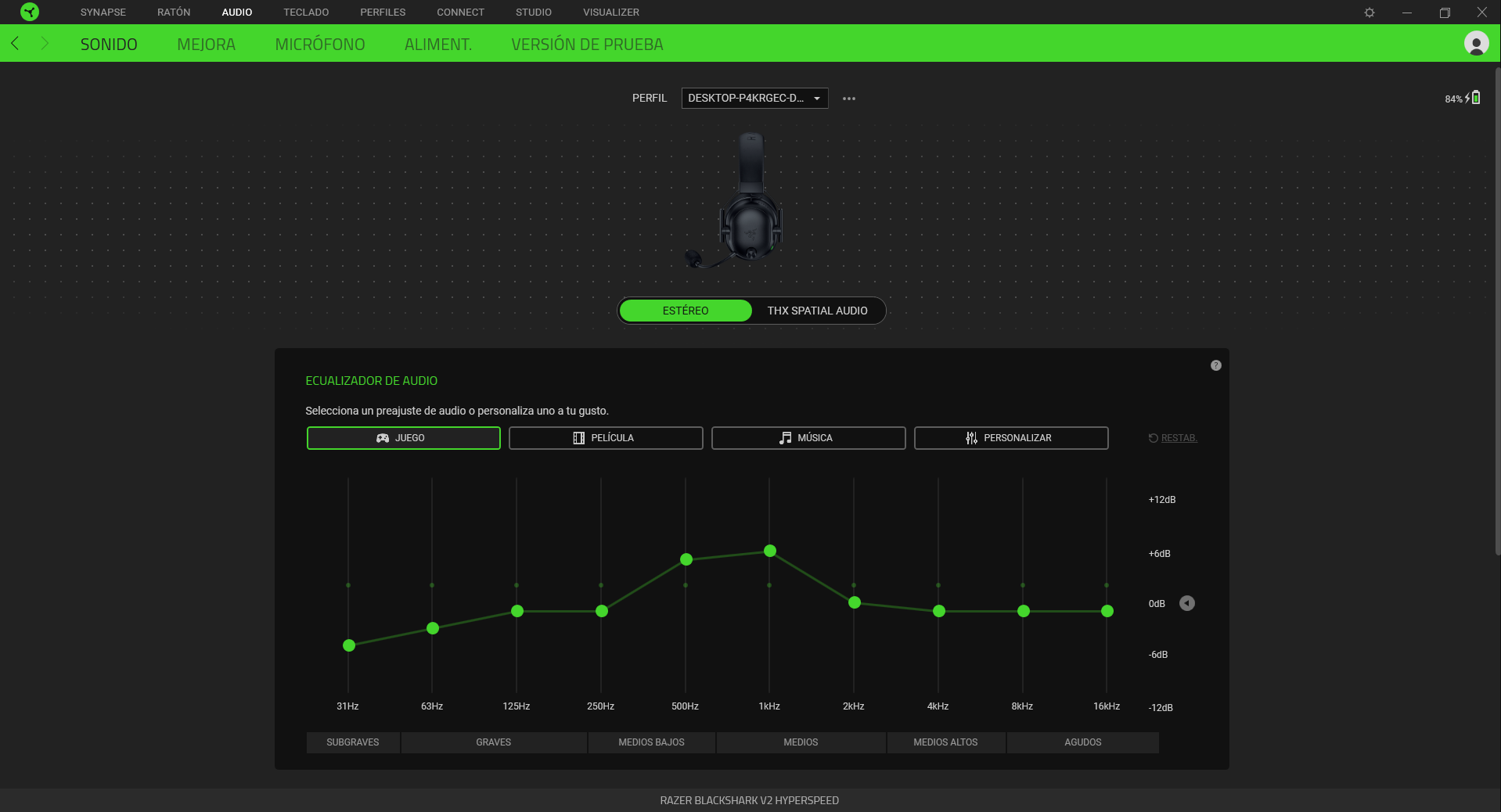This screenshot has width=1501, height=812.
Task: Click the MEDIOS BAJOS band label
Action: click(651, 742)
